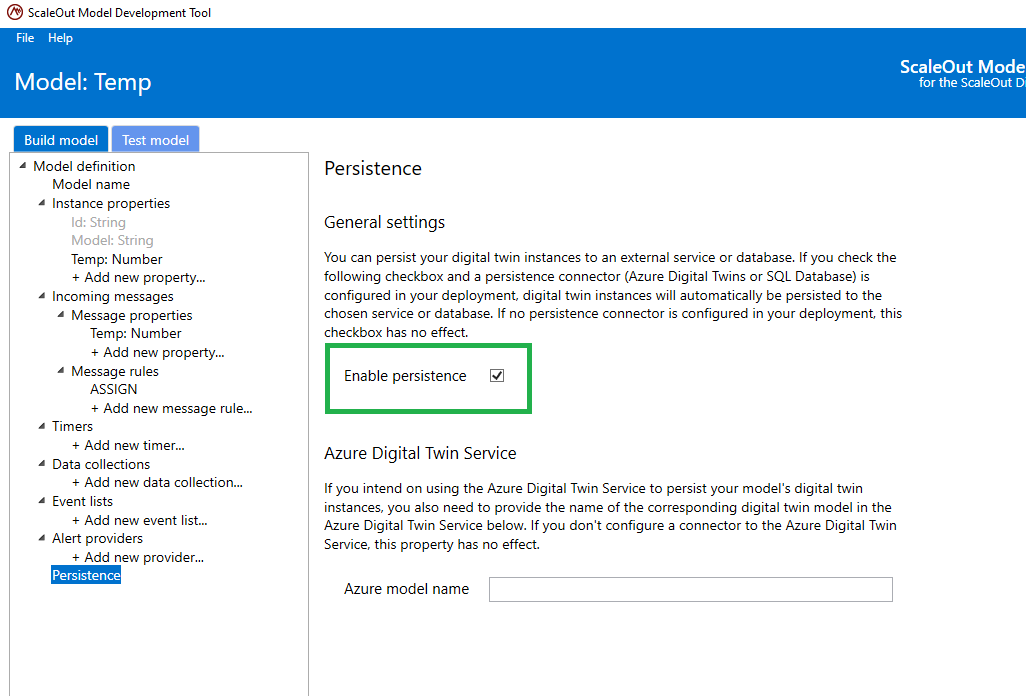
Task: Click the General settings heading
Action: click(x=385, y=222)
